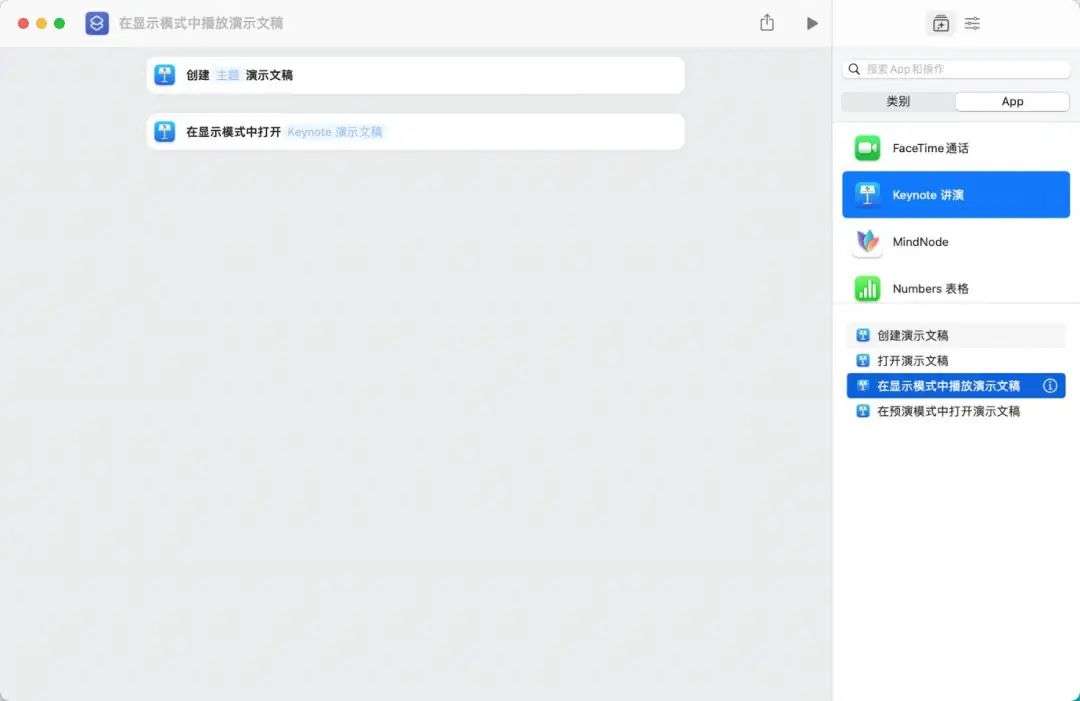Select FaceTime 通话 in app list
This screenshot has width=1080, height=701.
pos(956,148)
